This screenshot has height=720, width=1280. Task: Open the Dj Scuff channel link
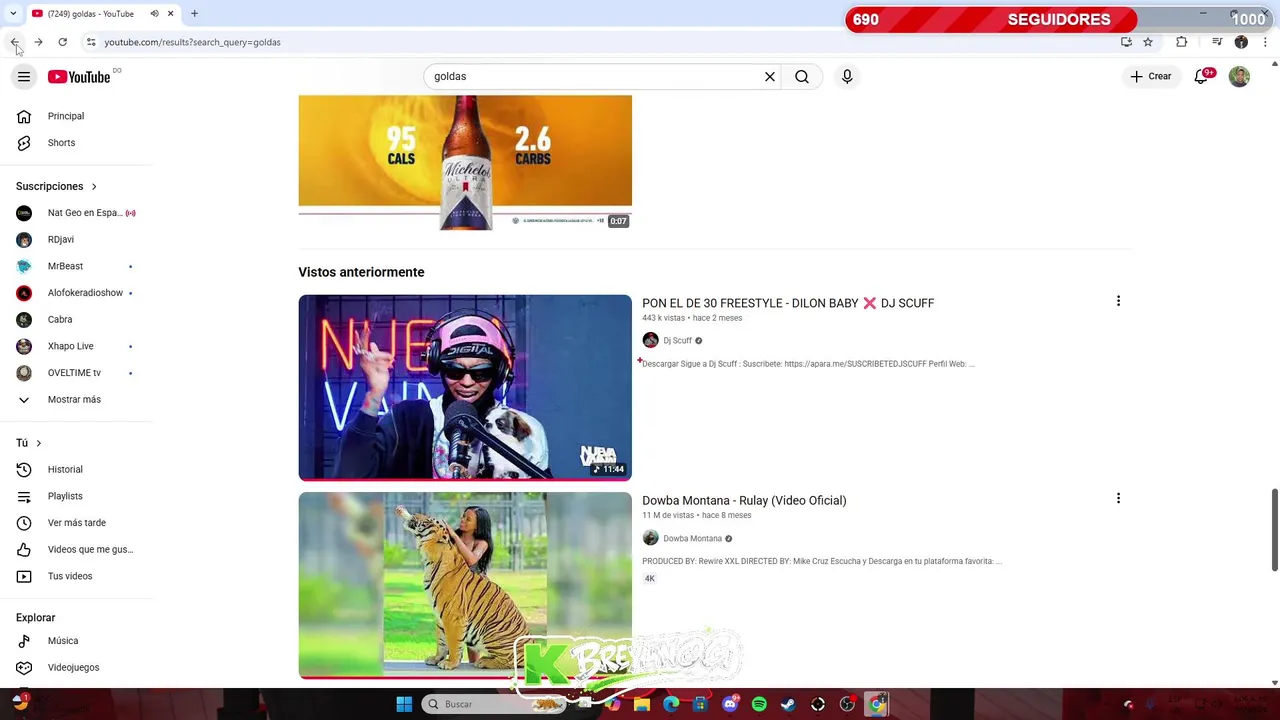[x=677, y=340]
